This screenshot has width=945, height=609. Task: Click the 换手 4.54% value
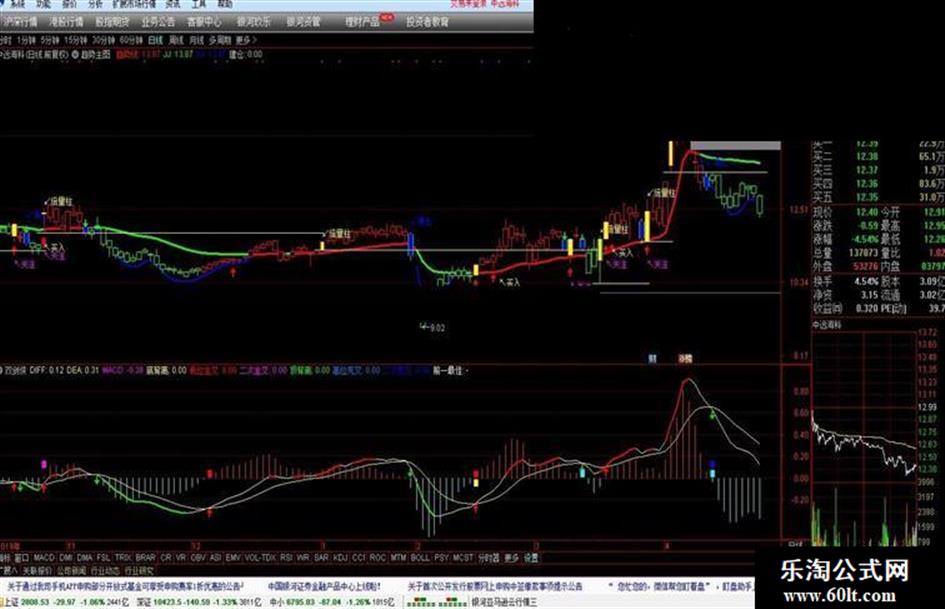865,281
